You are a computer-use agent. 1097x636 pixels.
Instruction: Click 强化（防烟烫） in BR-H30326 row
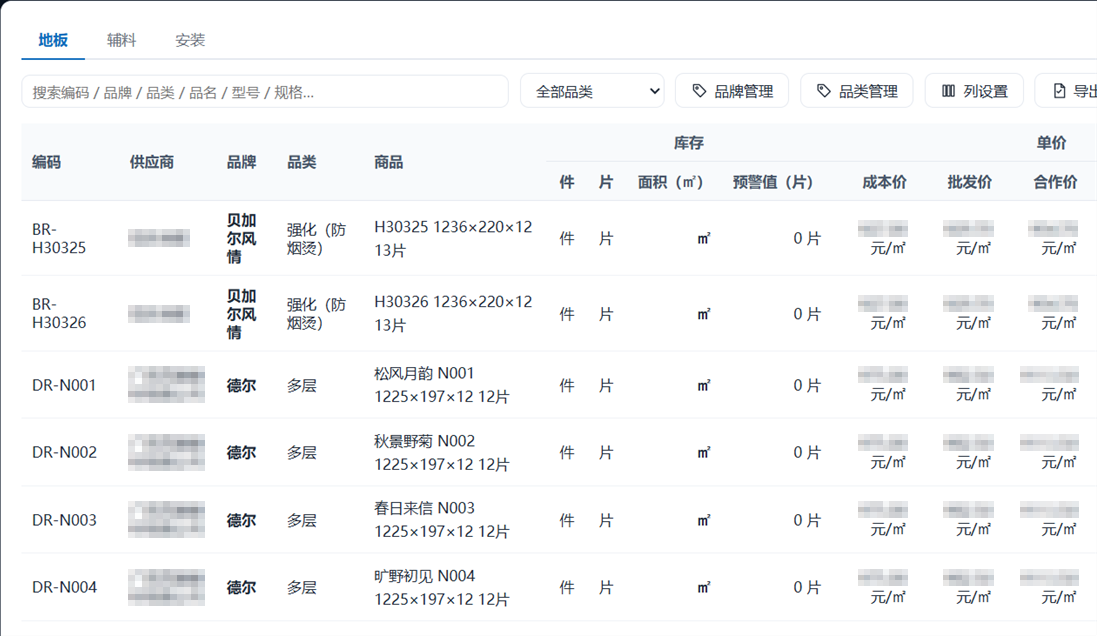[x=316, y=313]
